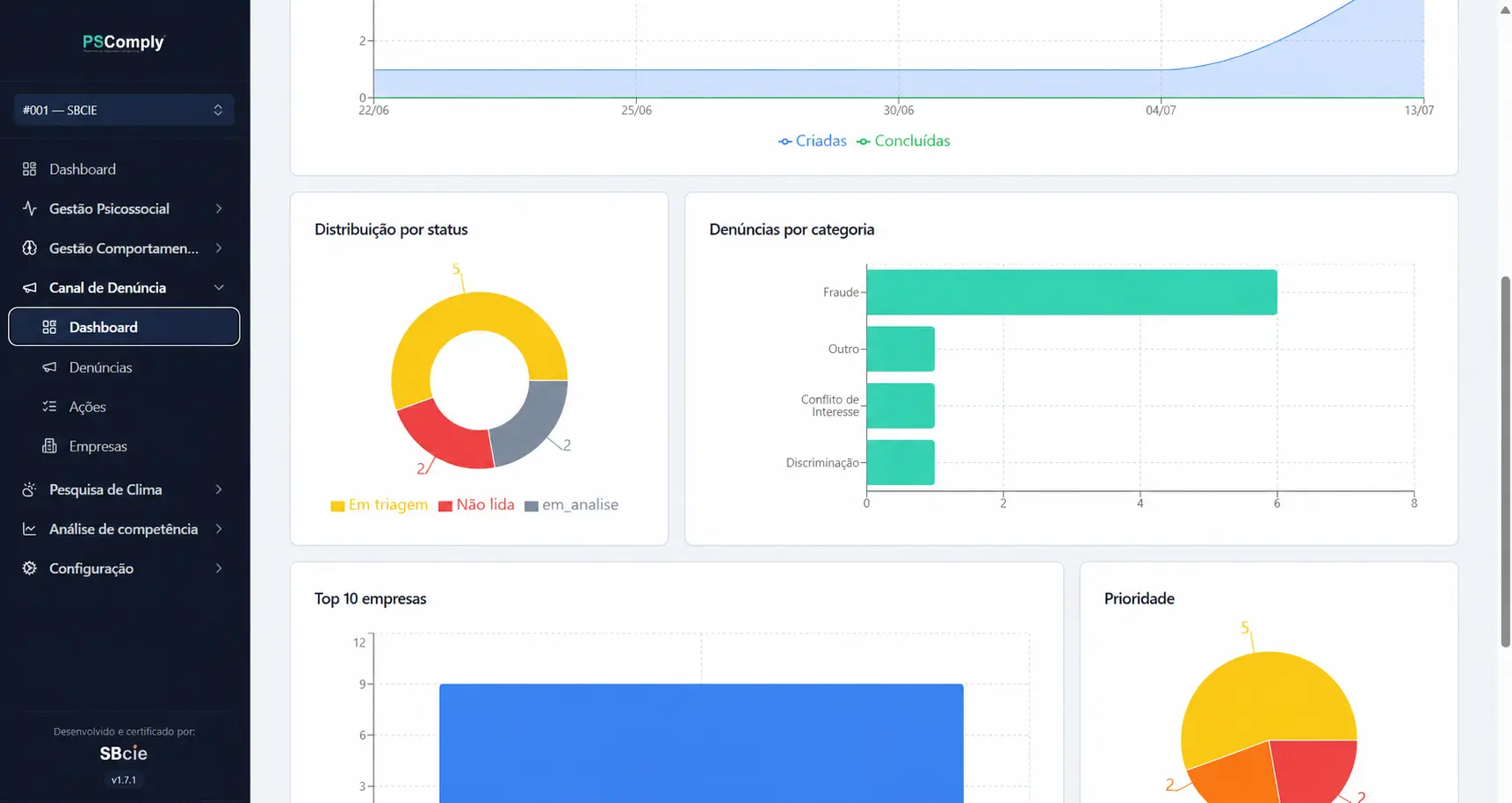Click the Prioridade heading
Screen dimensions: 1512x803
pyautogui.click(x=1139, y=598)
